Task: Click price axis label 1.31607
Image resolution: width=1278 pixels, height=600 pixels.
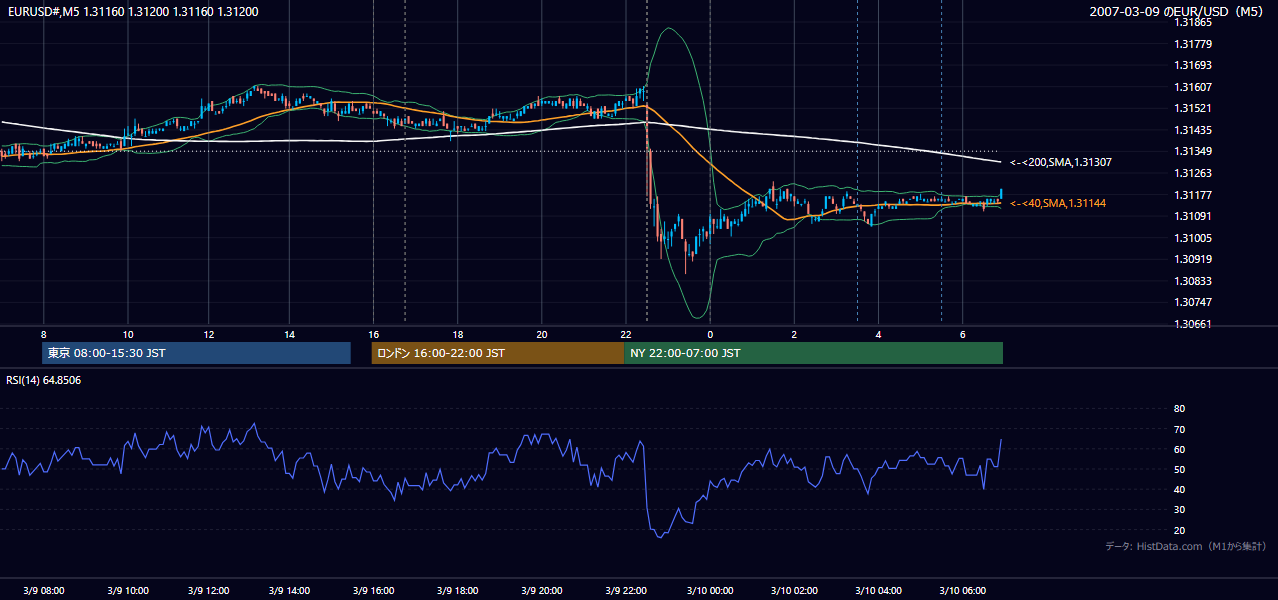Action: point(1192,87)
